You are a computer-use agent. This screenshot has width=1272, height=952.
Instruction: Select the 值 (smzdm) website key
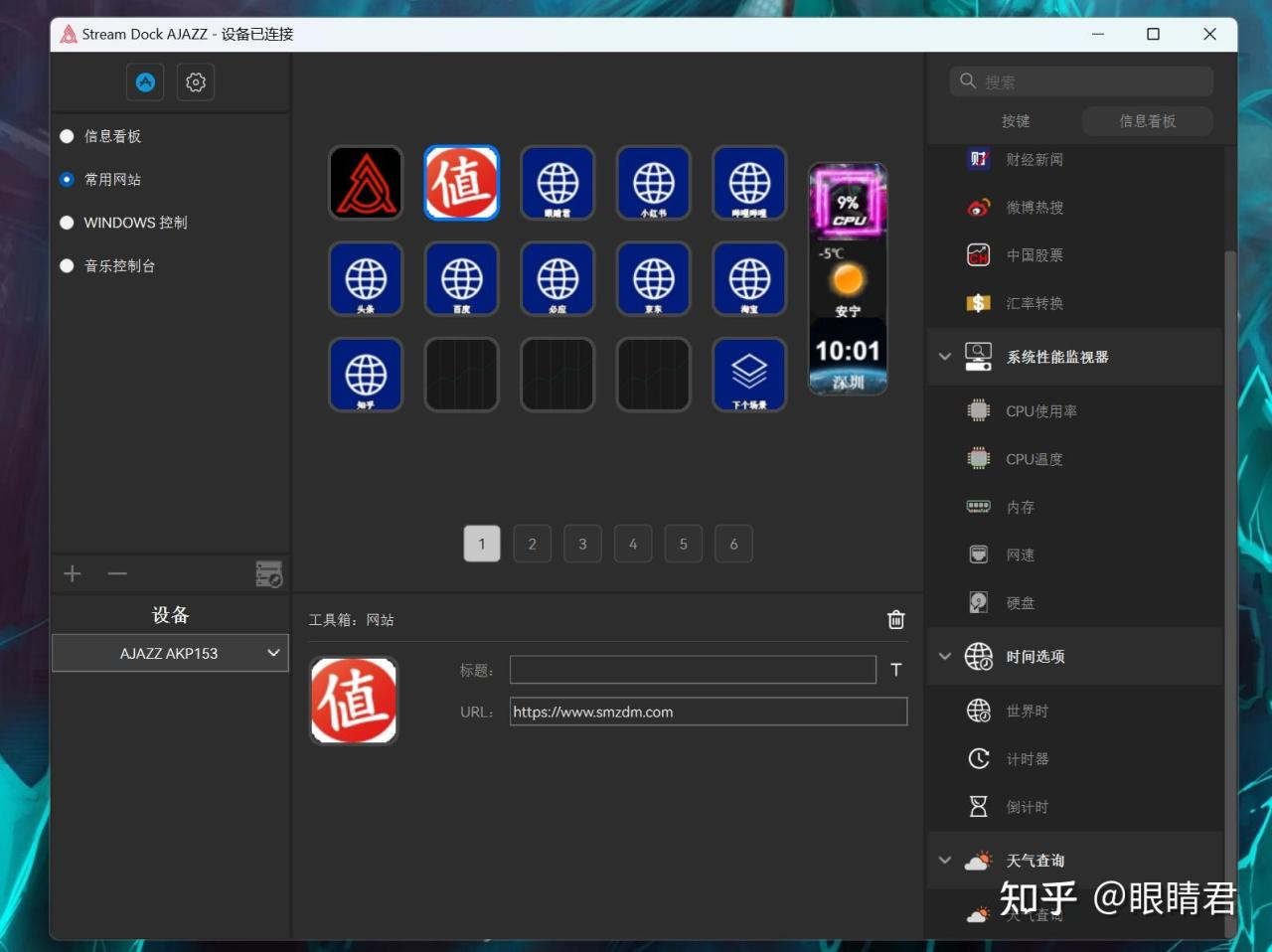pyautogui.click(x=462, y=183)
